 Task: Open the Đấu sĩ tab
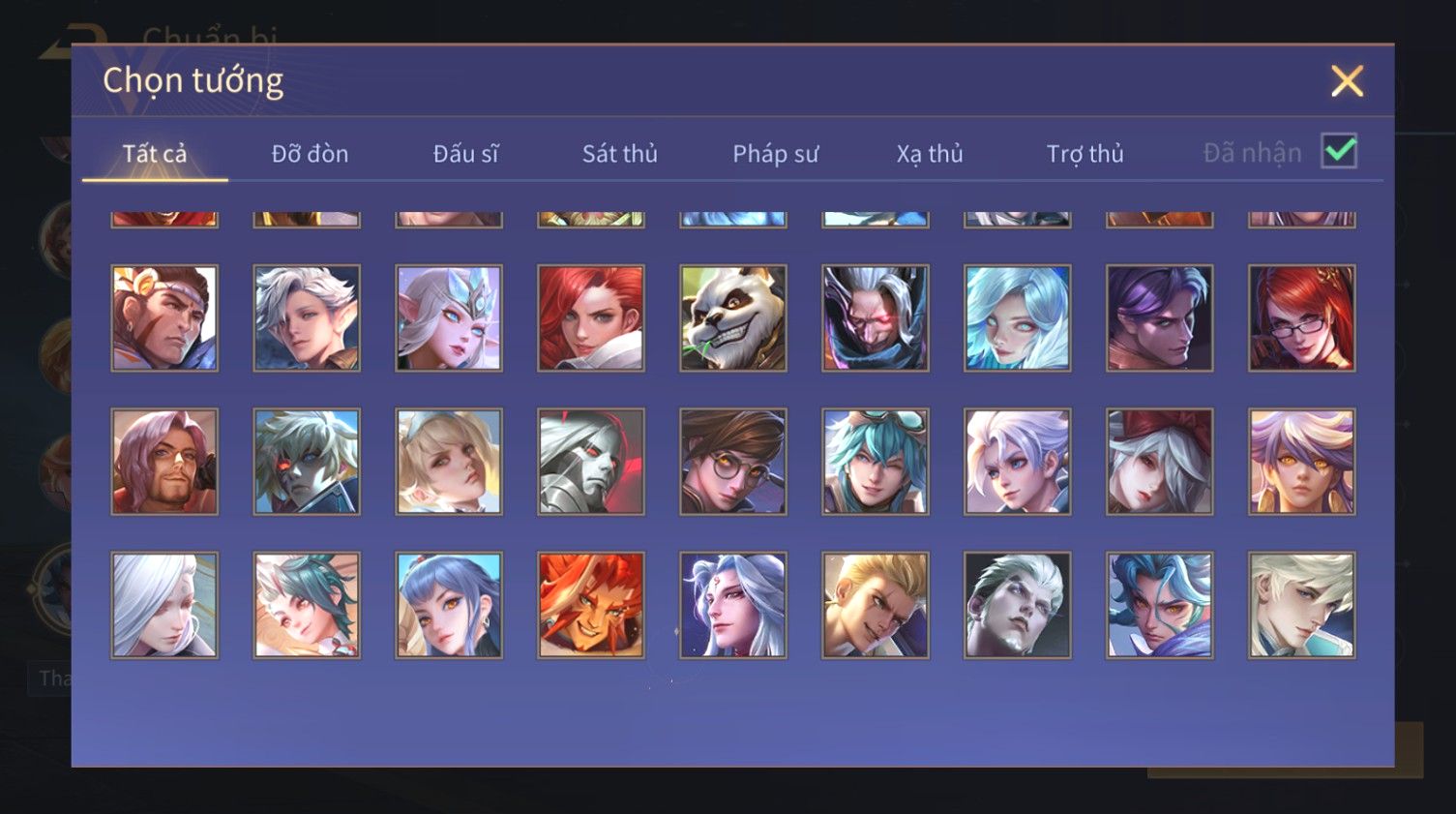point(465,154)
